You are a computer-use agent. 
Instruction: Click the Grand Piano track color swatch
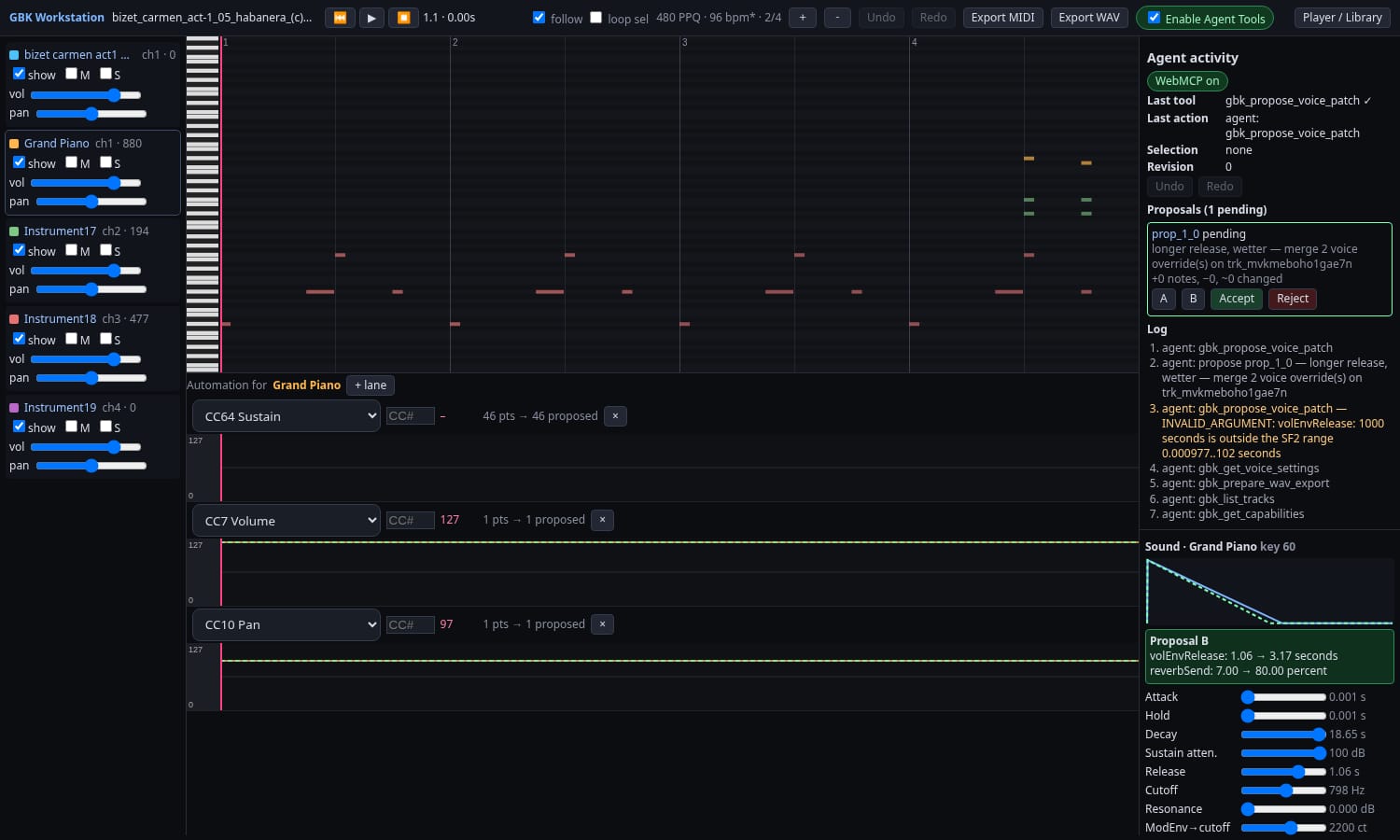click(x=14, y=144)
